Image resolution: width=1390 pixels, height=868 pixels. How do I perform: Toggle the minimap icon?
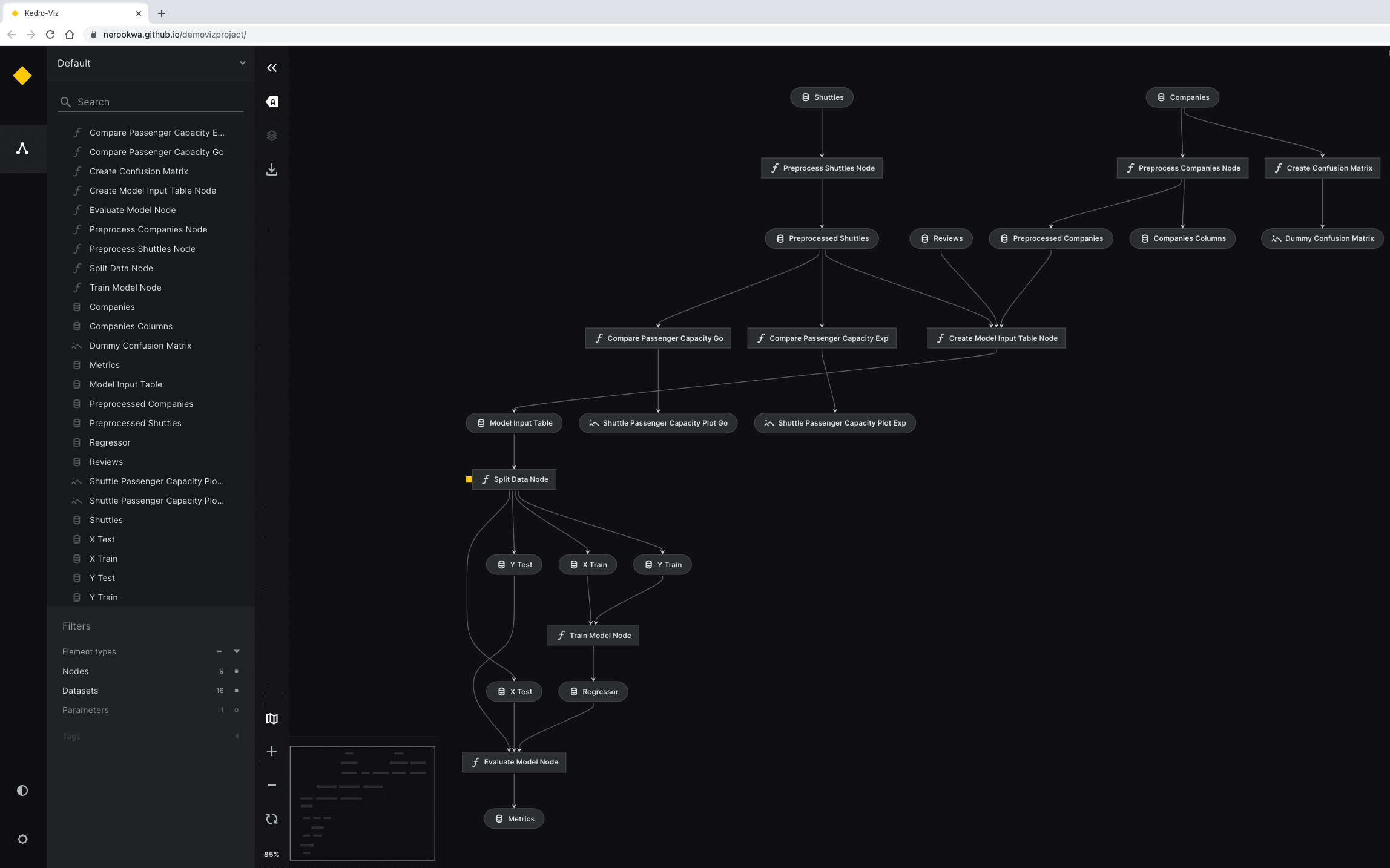click(x=272, y=718)
